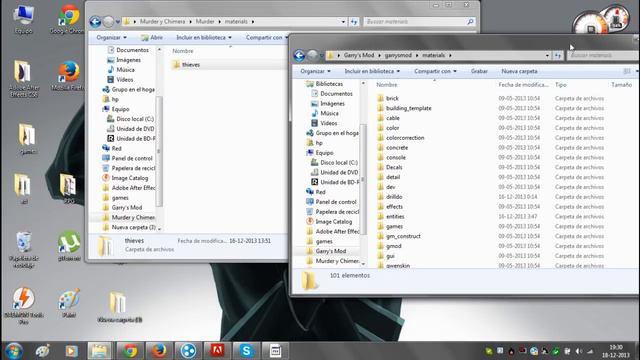Open Adobe Reader from the taskbar
640x360 pixels.
point(217,351)
